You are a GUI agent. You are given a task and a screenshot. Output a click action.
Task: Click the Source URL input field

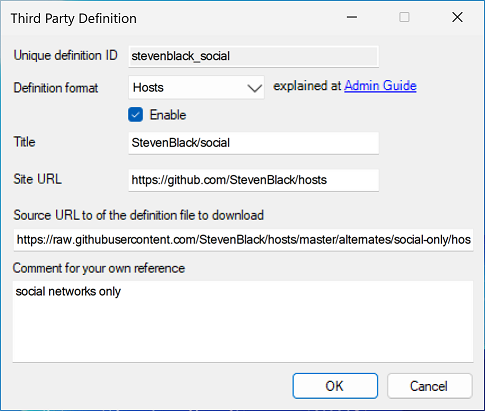point(243,240)
